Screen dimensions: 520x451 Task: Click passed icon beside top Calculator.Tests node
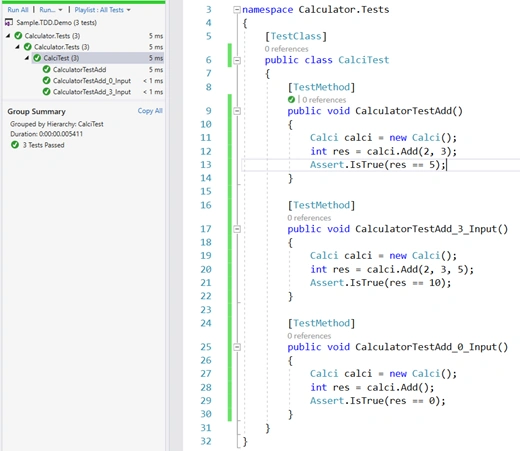(18, 36)
